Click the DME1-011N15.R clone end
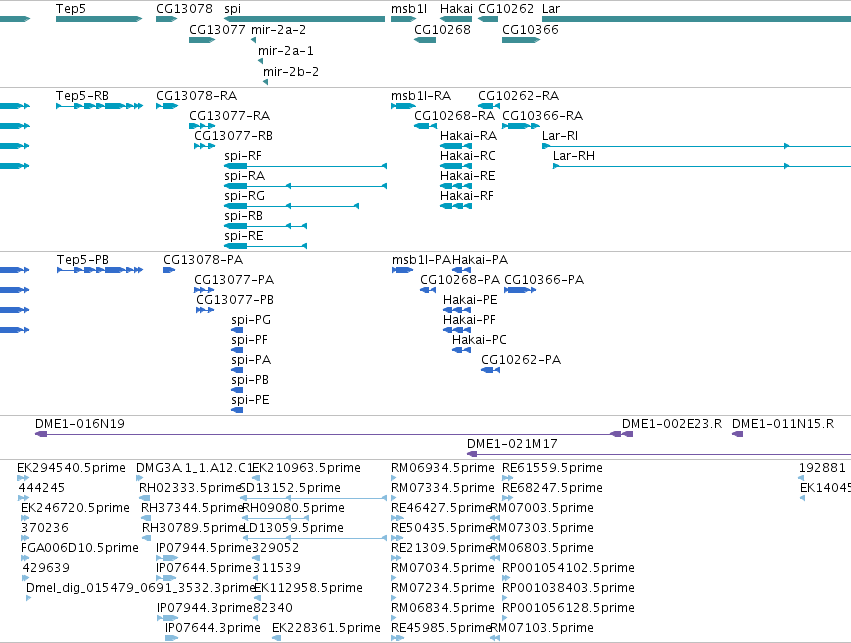This screenshot has height=643, width=851. pos(738,434)
